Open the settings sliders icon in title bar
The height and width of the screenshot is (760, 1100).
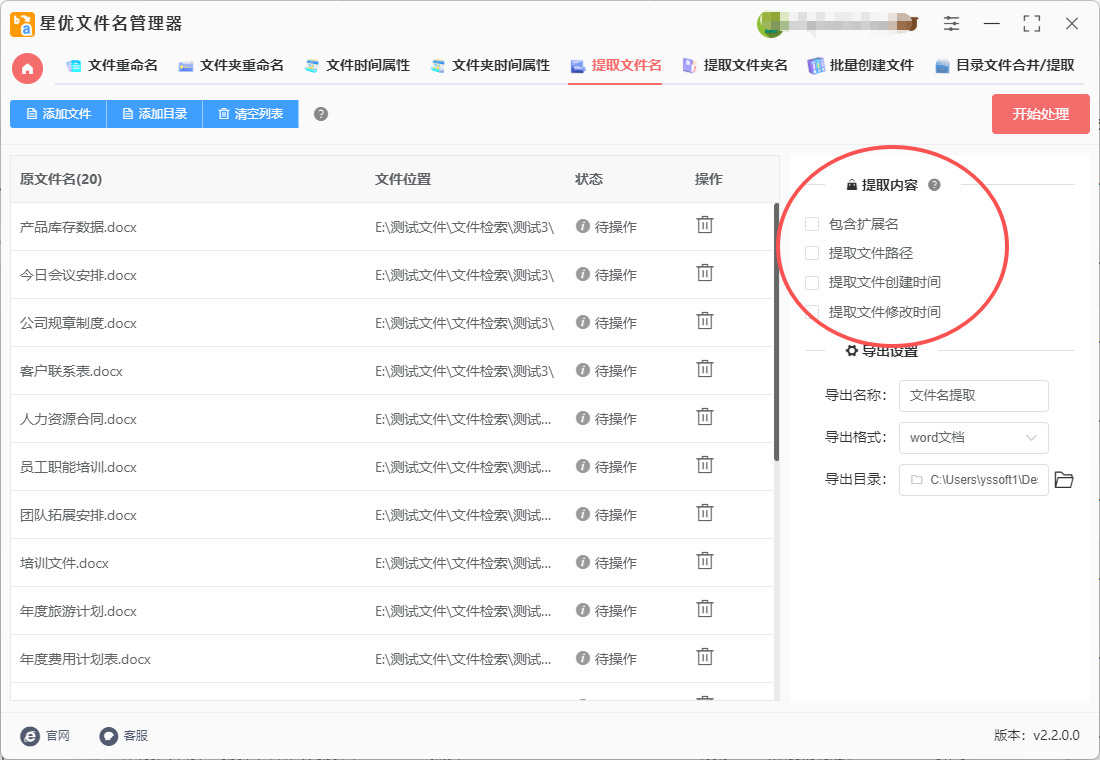(x=951, y=24)
